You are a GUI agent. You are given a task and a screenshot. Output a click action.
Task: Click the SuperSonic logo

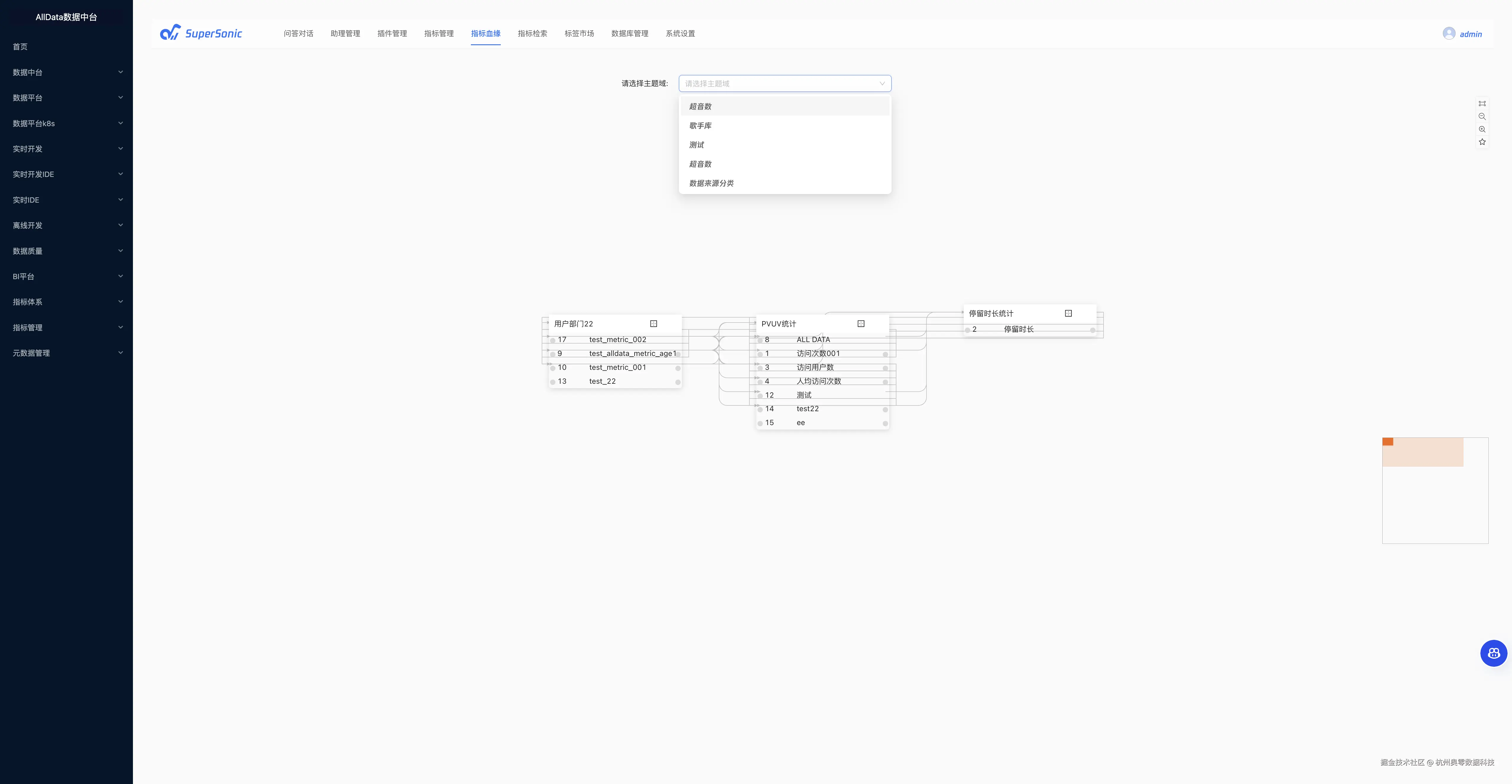201,33
